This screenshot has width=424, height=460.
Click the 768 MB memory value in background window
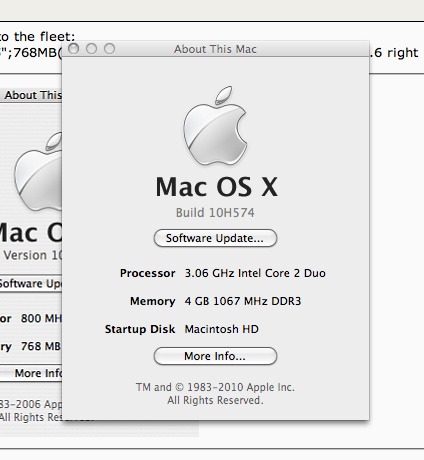pos(41,346)
